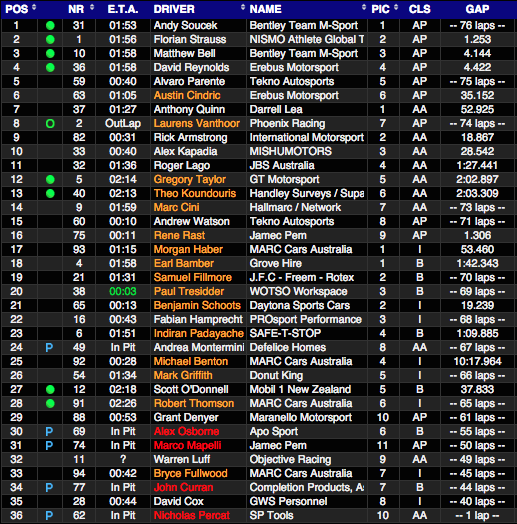Click the green dot beside Scott O'Donnell

[x=50, y=390]
